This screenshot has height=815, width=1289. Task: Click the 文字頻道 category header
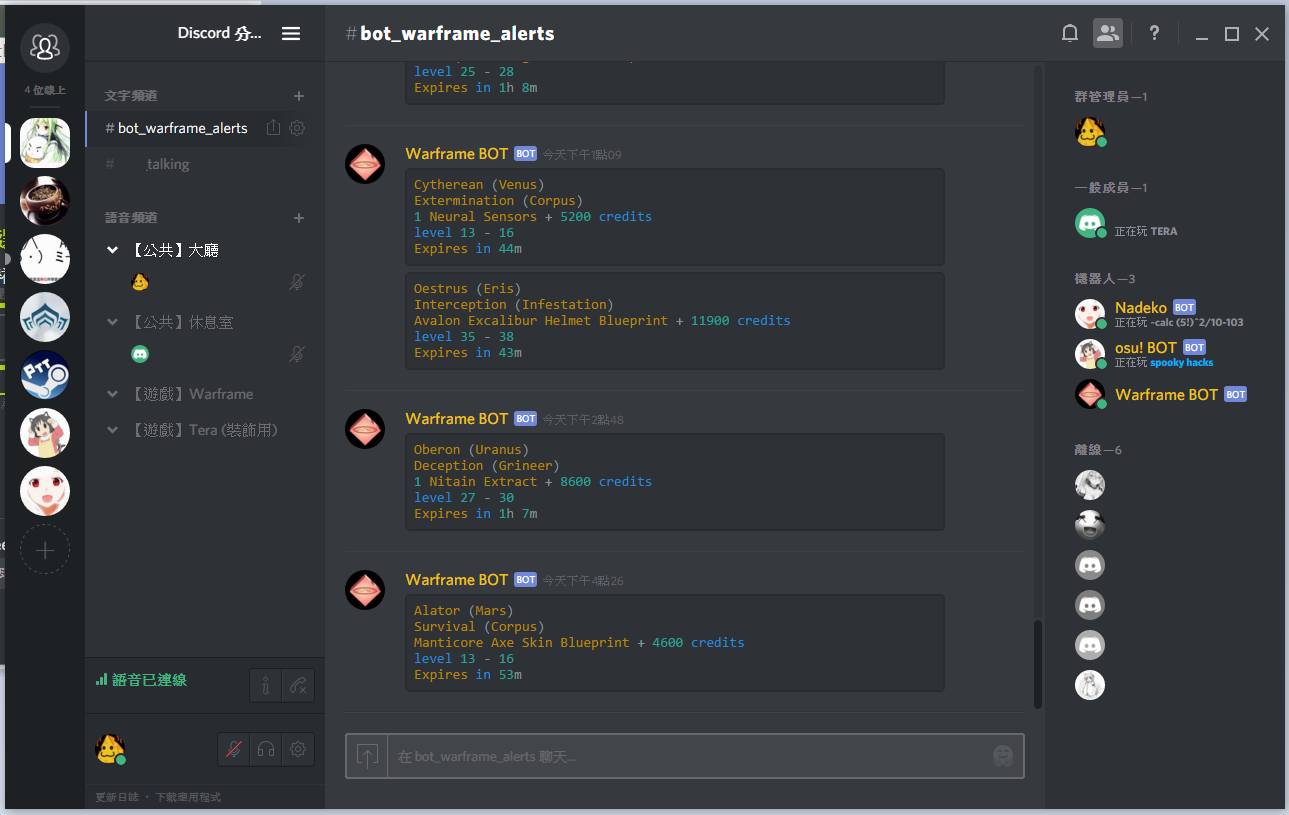tap(132, 96)
